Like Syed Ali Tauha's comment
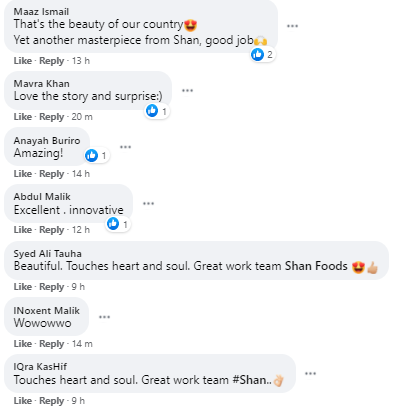The image size is (395, 411). click(23, 287)
